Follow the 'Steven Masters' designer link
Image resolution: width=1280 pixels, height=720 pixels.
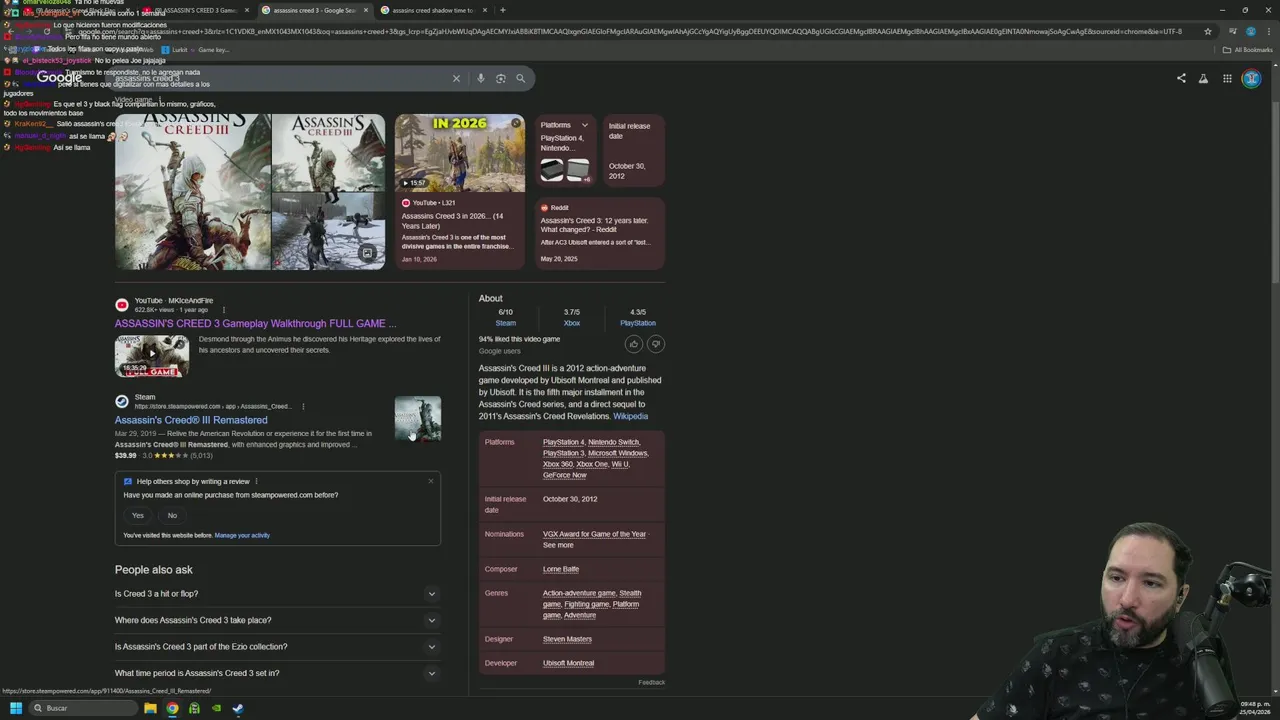point(567,639)
